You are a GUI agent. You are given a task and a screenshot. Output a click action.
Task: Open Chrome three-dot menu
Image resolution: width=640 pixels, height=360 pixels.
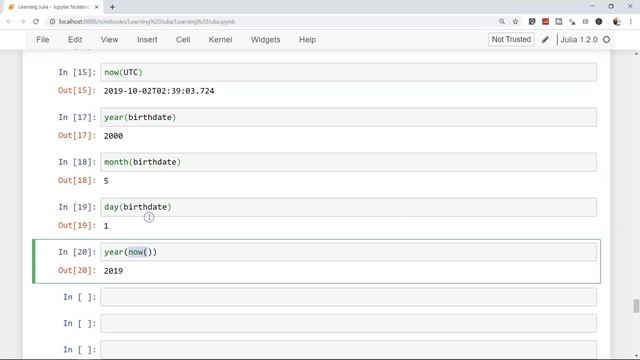coord(631,22)
